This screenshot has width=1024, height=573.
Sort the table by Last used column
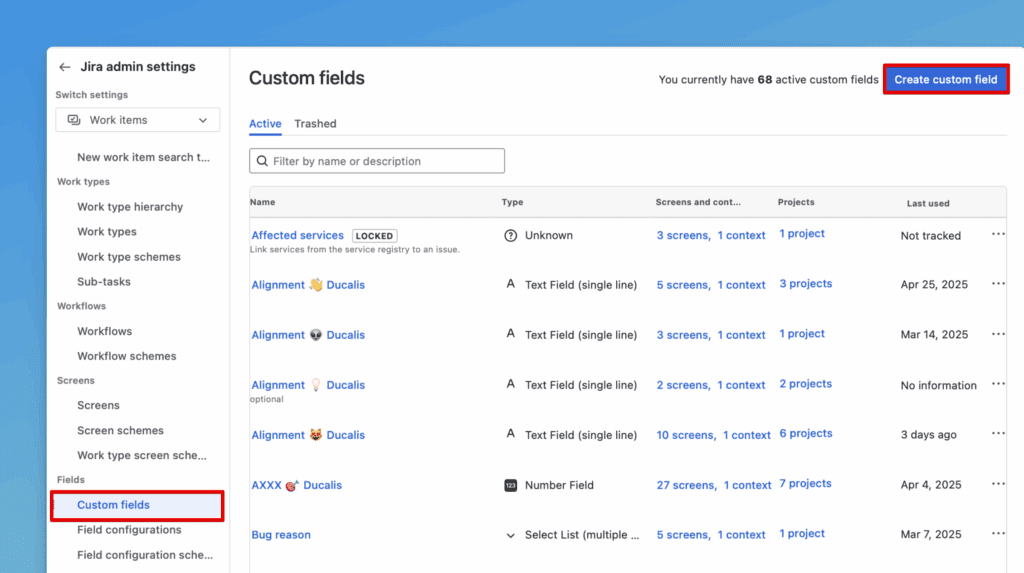pos(928,203)
